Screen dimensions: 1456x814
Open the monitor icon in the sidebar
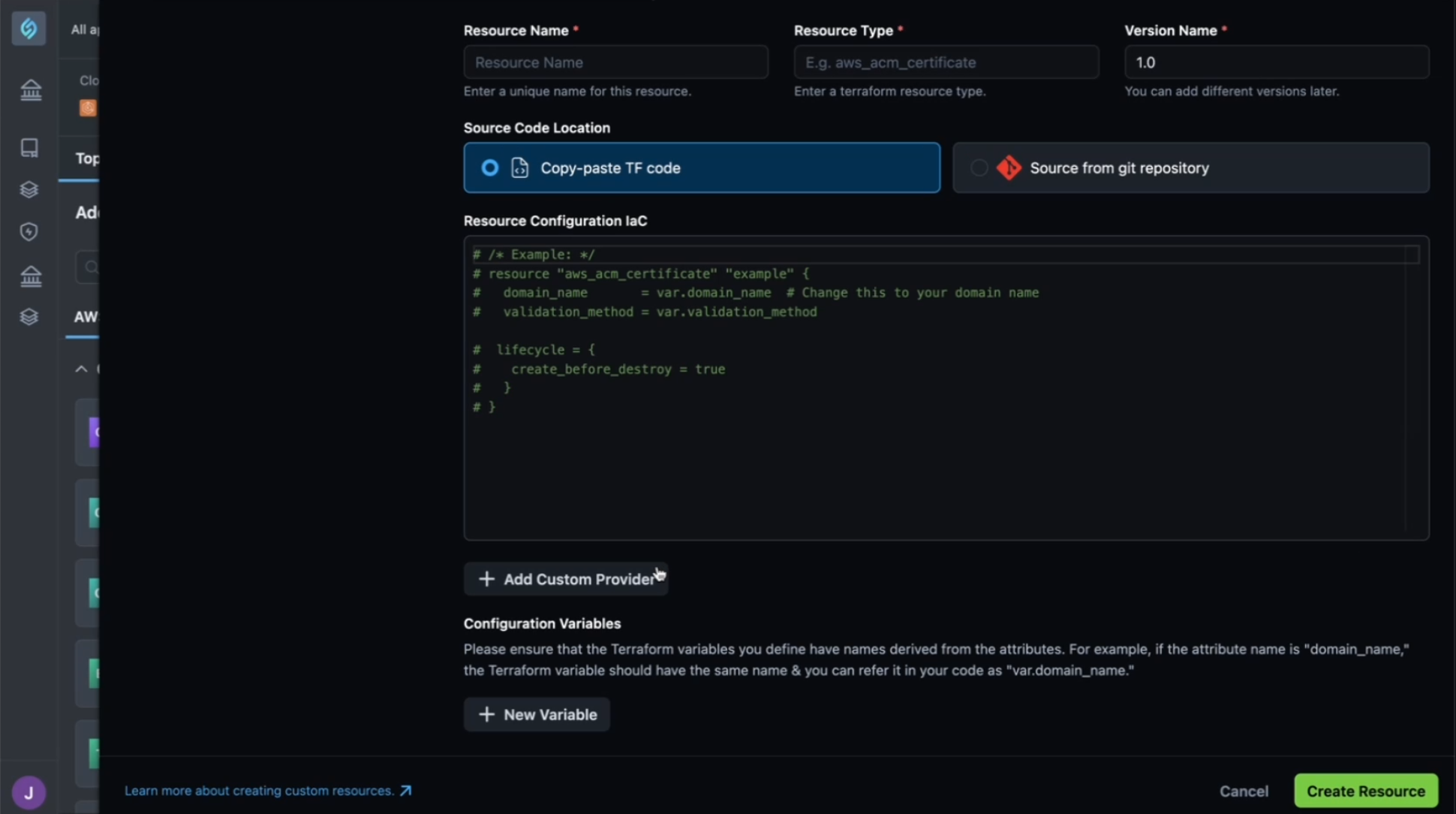29,147
